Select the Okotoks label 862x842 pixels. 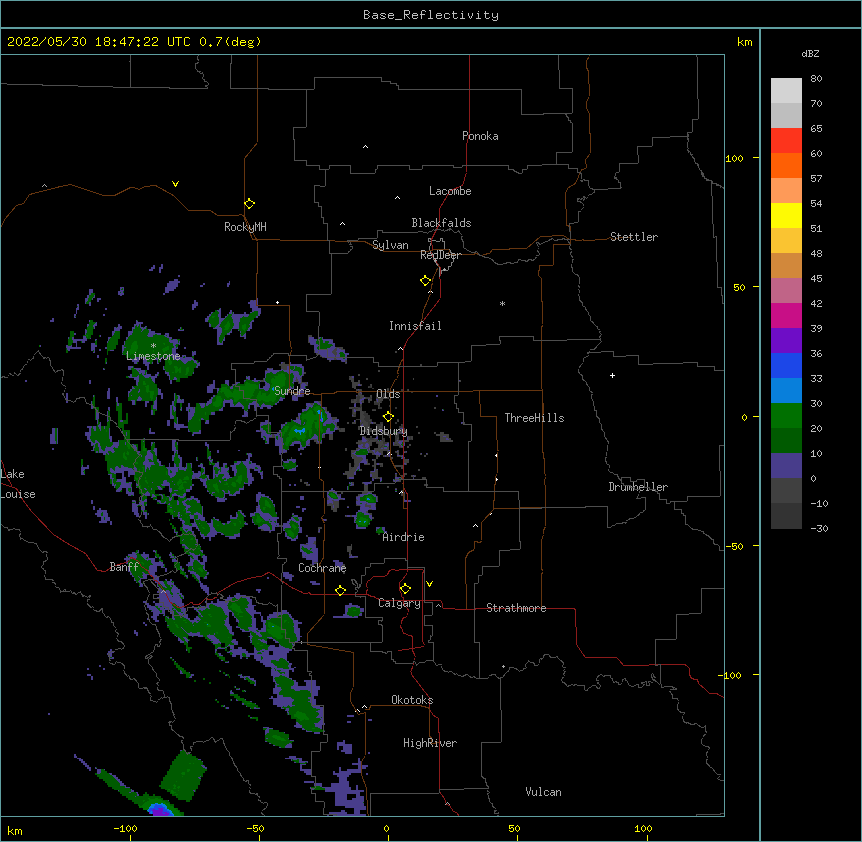tap(412, 700)
